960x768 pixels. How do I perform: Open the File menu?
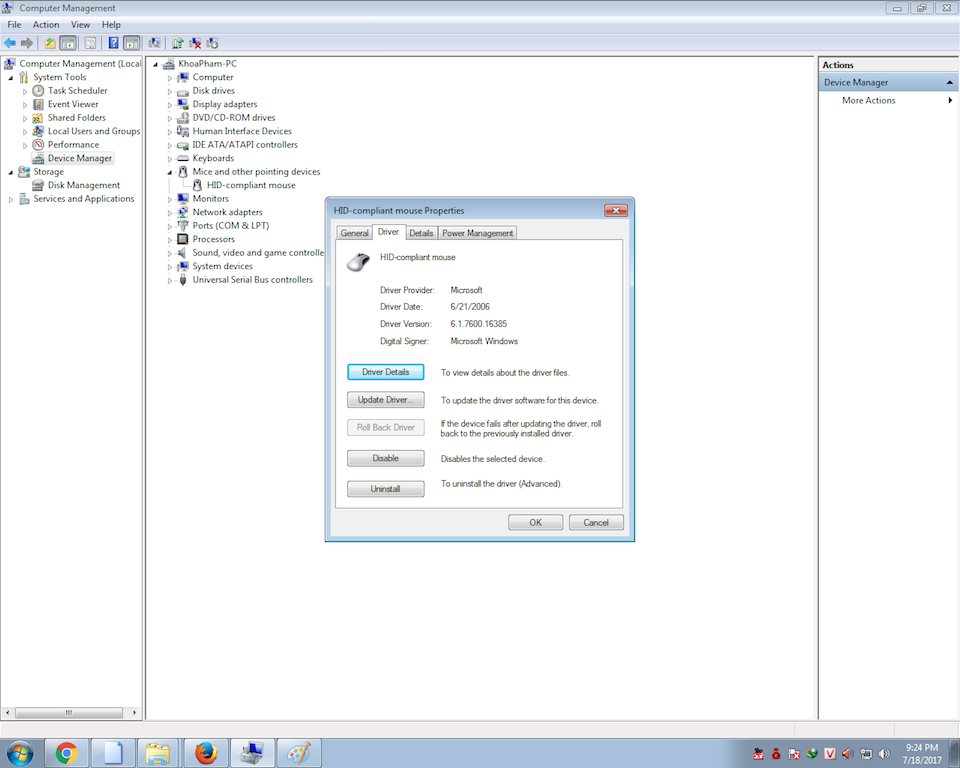pyautogui.click(x=14, y=24)
